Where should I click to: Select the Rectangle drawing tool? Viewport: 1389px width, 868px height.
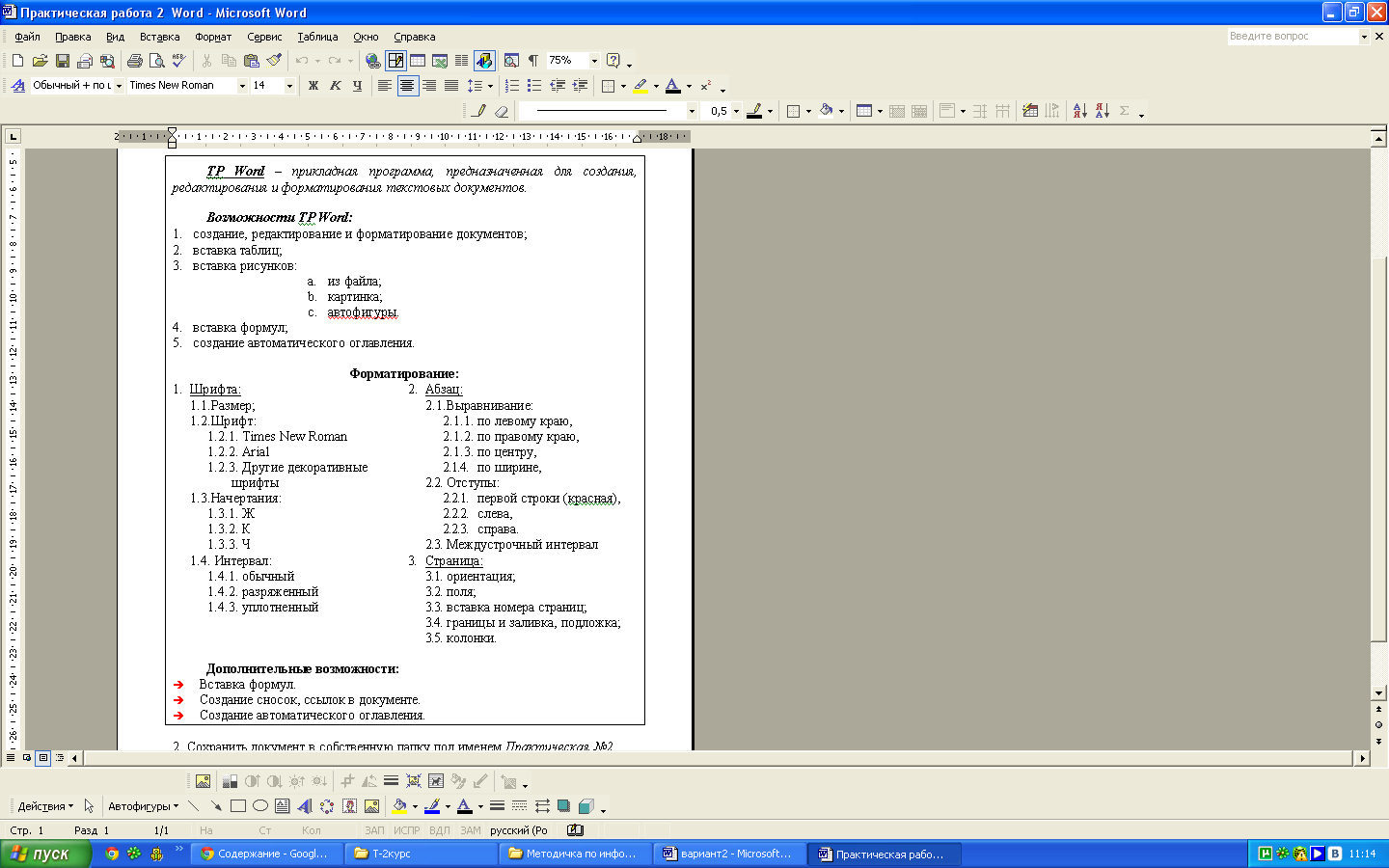[x=238, y=806]
